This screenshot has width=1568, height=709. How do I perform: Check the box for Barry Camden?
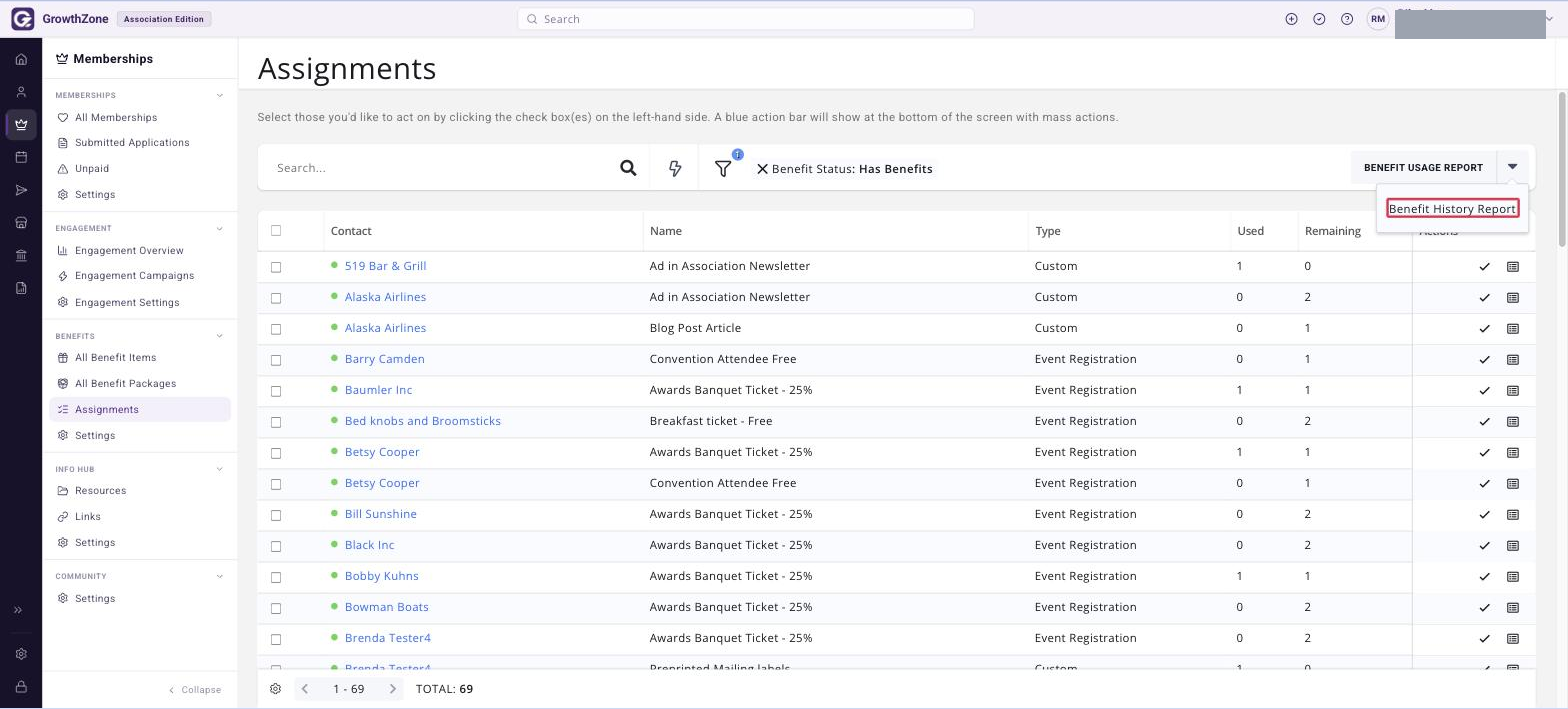pos(276,360)
